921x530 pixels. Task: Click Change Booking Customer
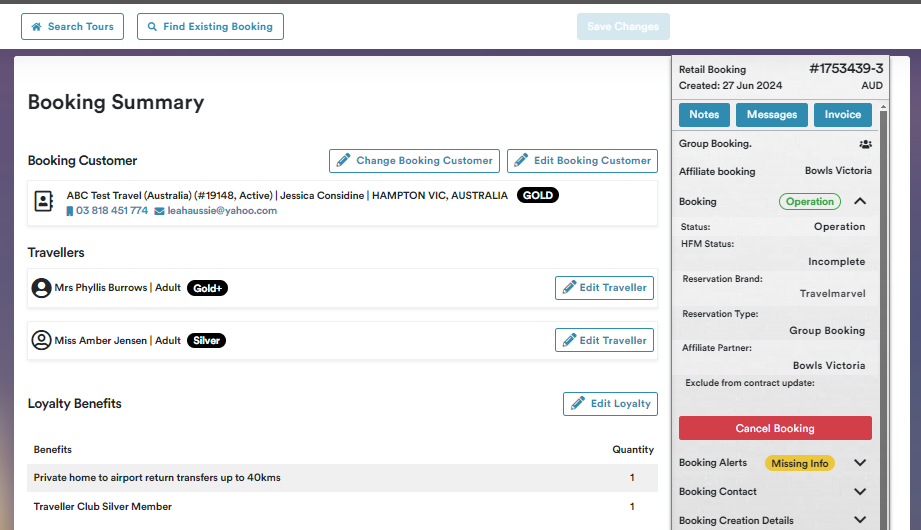415,160
